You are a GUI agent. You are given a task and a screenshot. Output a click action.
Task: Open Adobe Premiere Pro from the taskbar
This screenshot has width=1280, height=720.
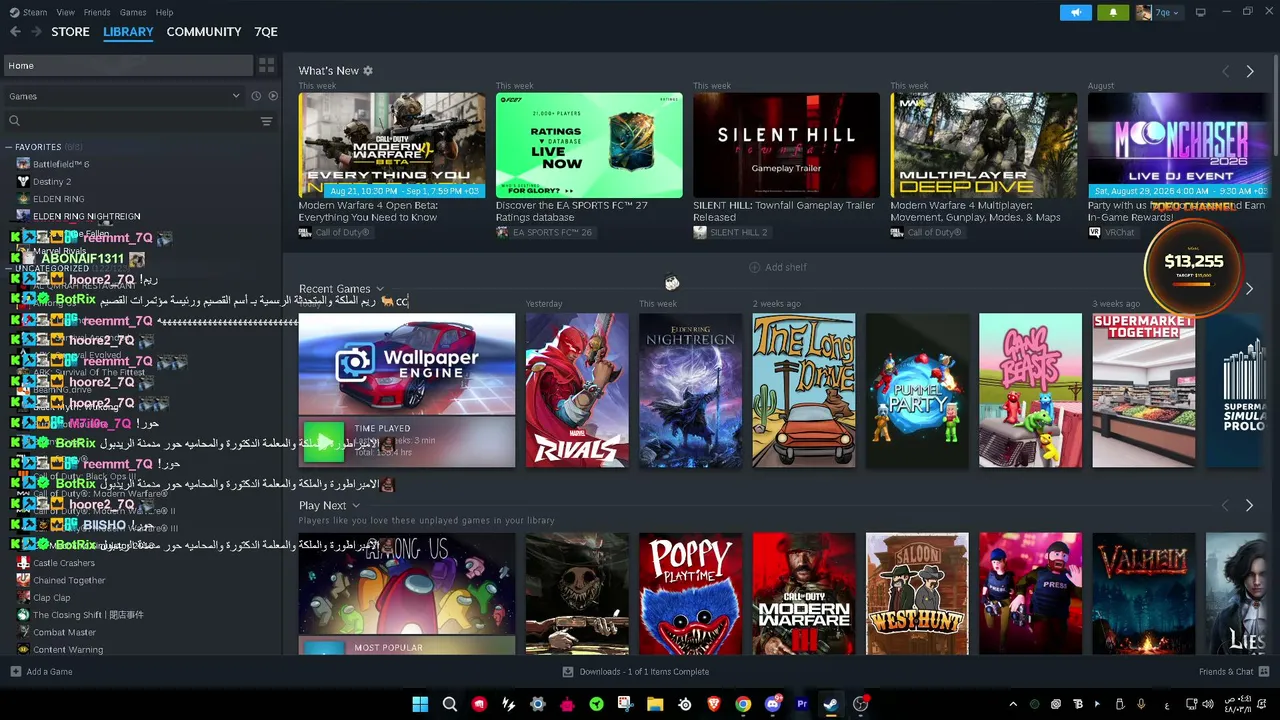click(x=802, y=704)
